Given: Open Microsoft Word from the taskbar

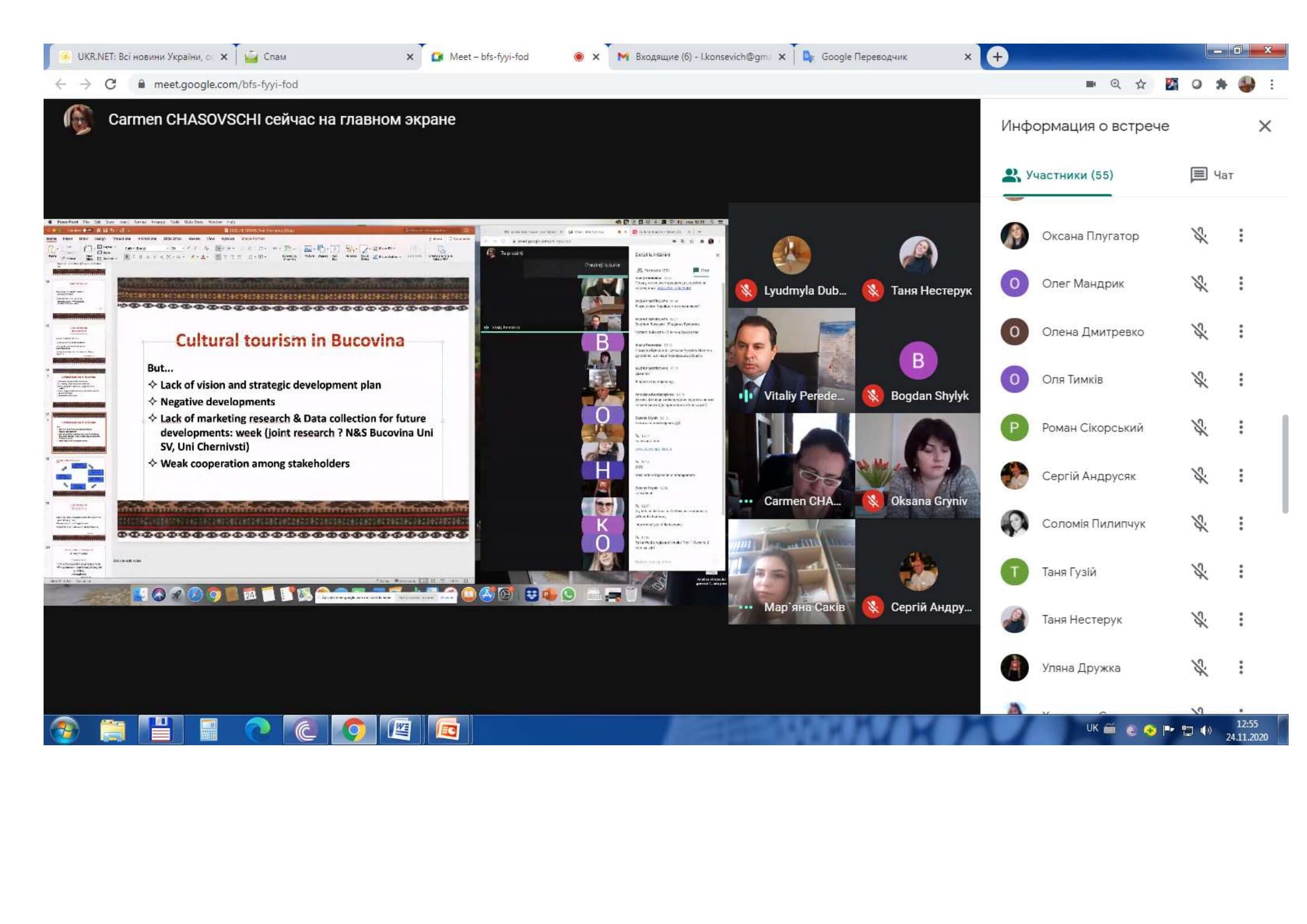Looking at the screenshot, I should [400, 730].
